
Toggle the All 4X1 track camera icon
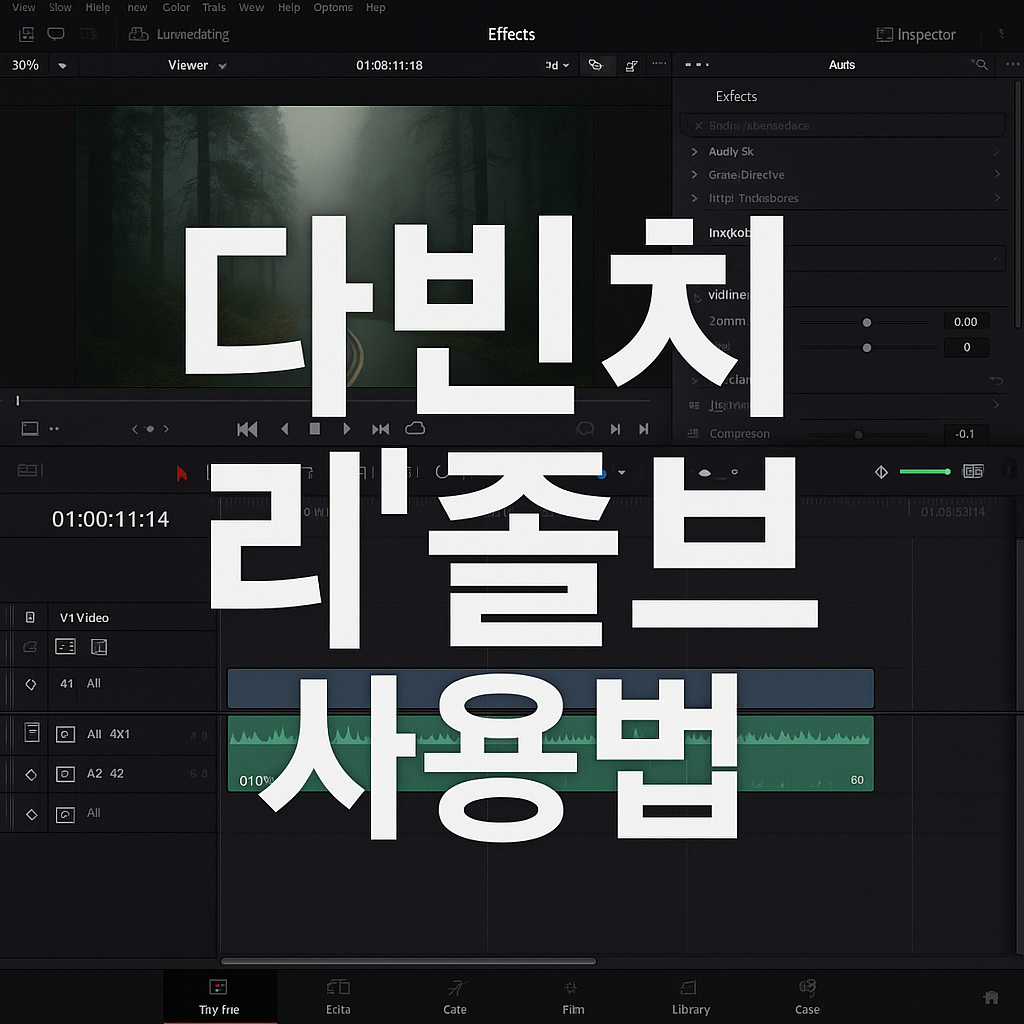(65, 735)
